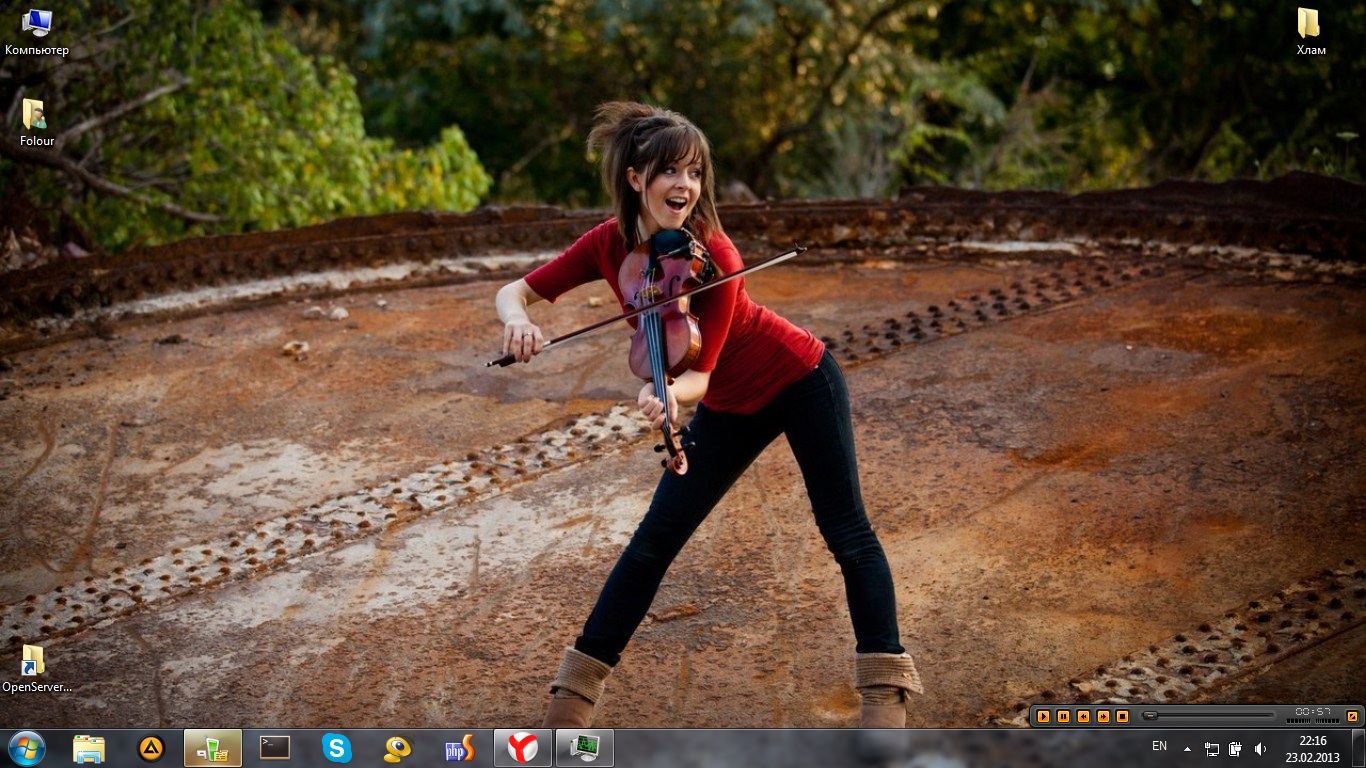Open the EN input language selector
The height and width of the screenshot is (768, 1366).
click(x=1159, y=746)
